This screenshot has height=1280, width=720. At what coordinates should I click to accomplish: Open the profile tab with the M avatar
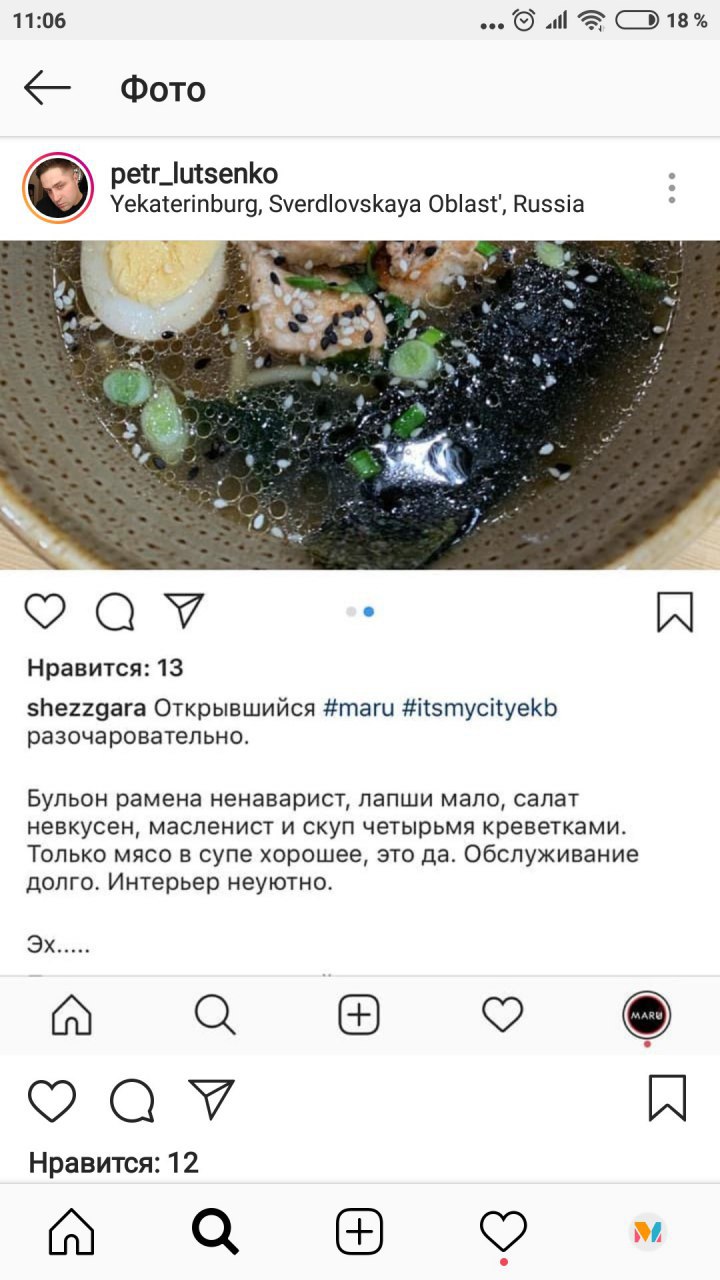click(648, 1231)
